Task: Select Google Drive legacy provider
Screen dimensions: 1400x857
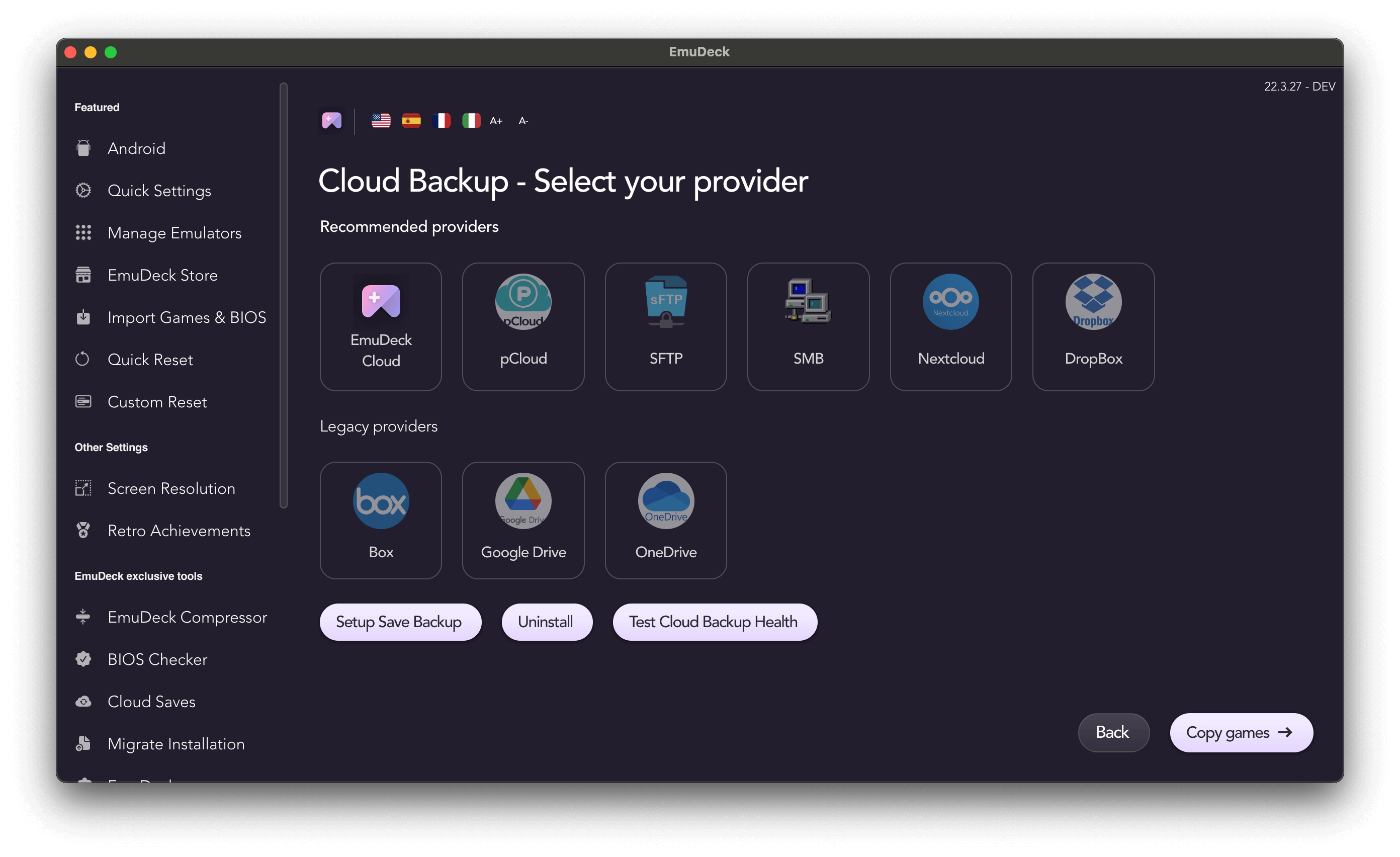Action: (523, 521)
